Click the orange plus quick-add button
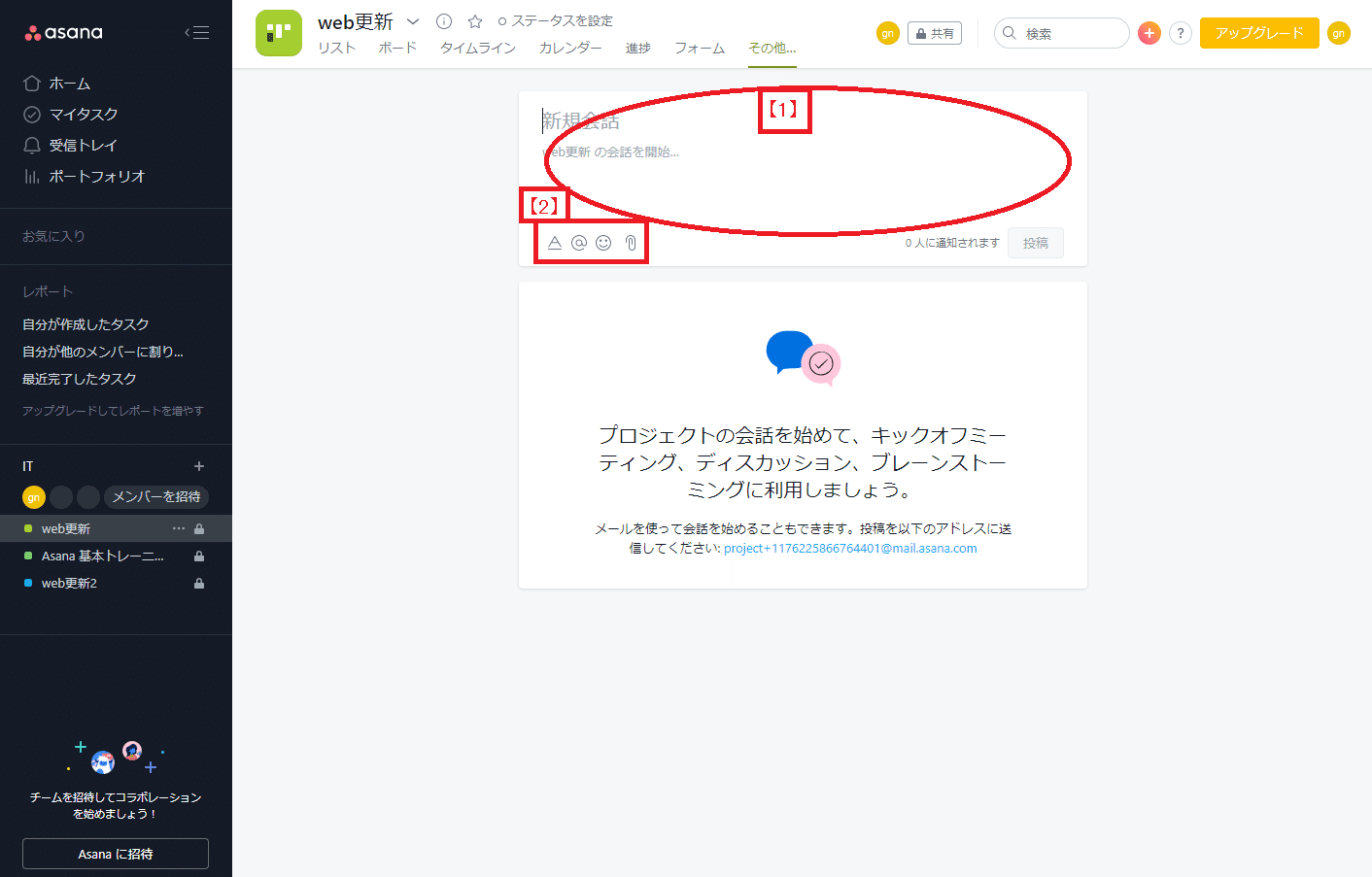Viewport: 1372px width, 877px height. click(x=1149, y=33)
